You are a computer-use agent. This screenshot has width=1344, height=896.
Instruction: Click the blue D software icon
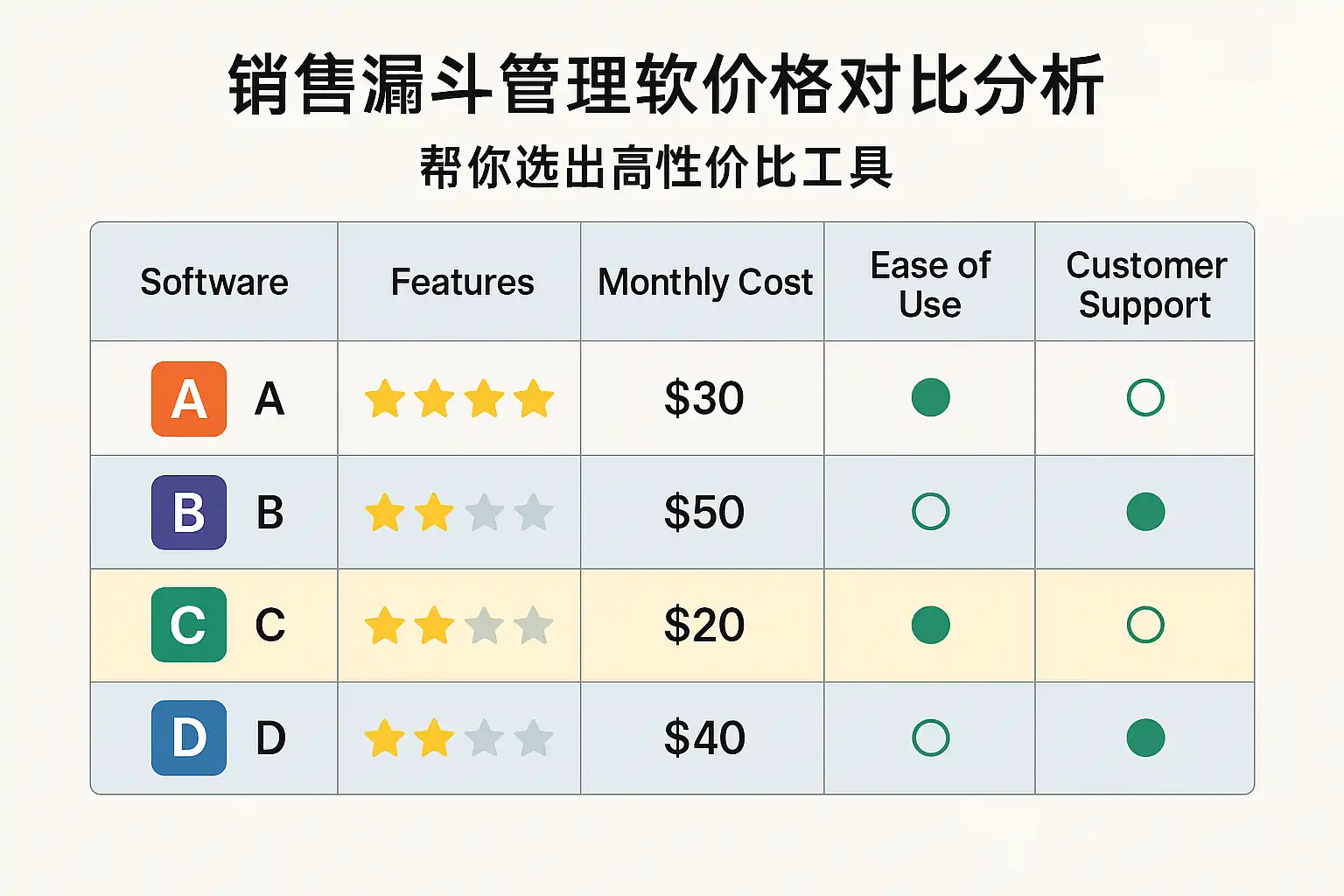tap(189, 738)
